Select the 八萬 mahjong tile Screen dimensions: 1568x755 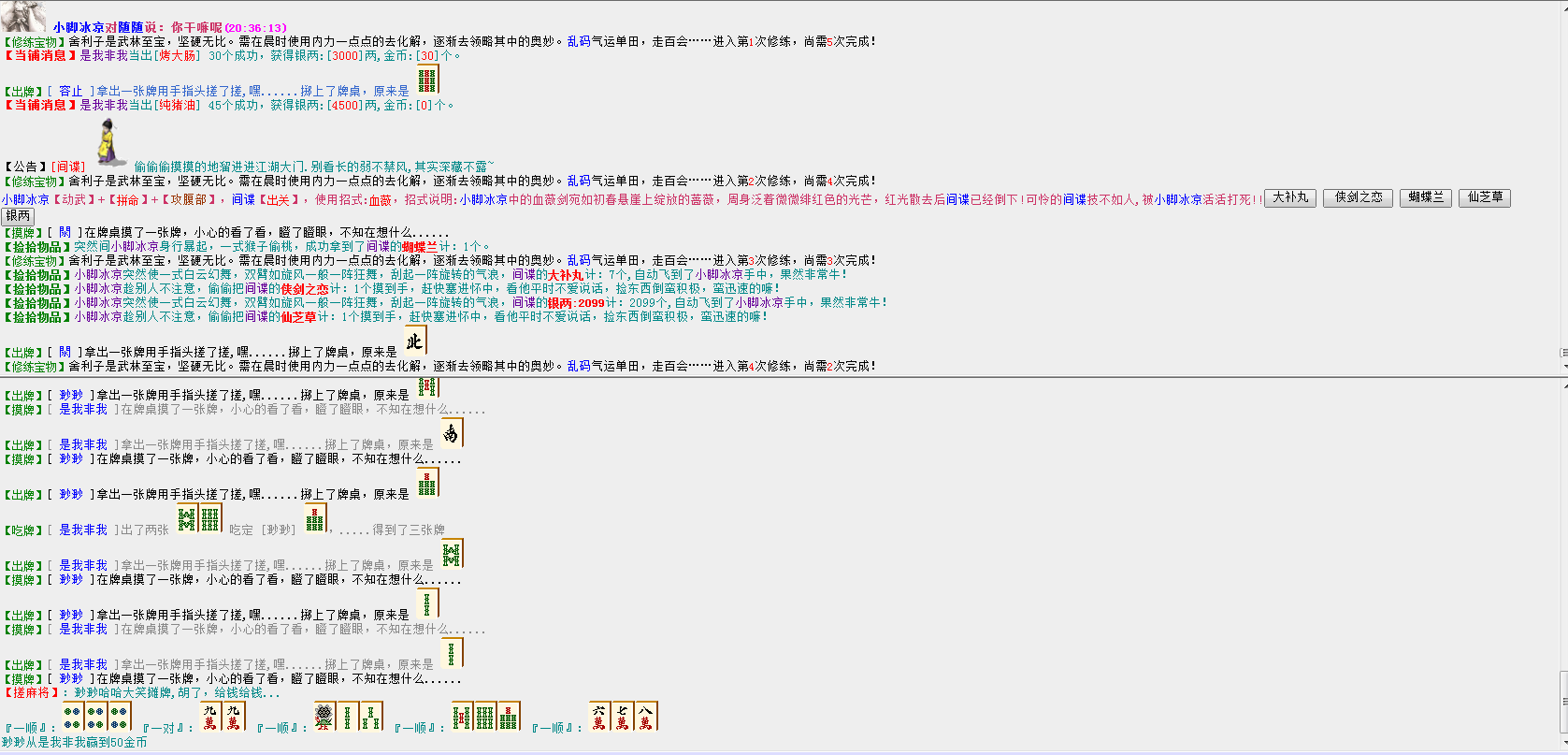[646, 717]
